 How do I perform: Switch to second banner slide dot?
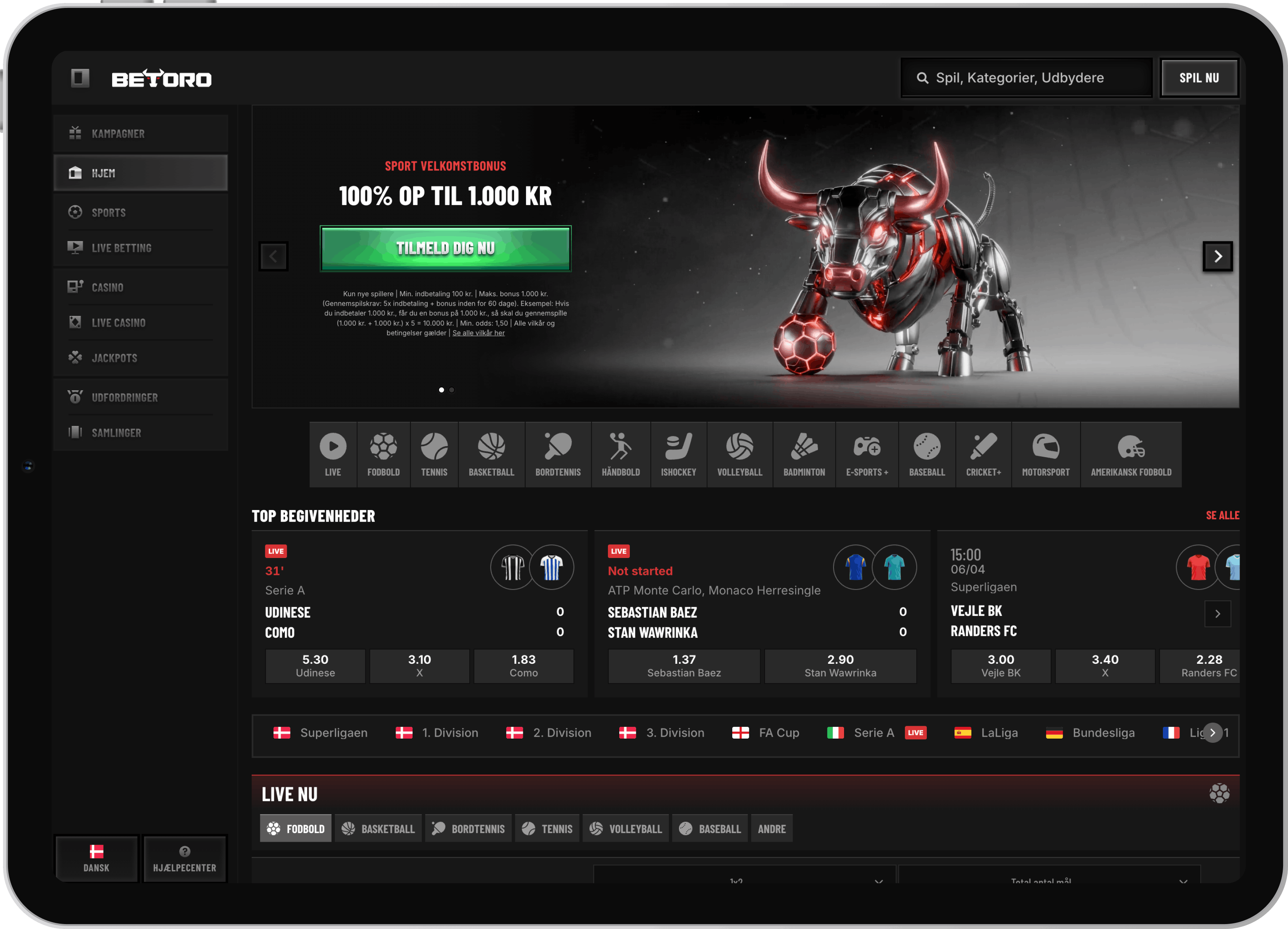pos(451,390)
